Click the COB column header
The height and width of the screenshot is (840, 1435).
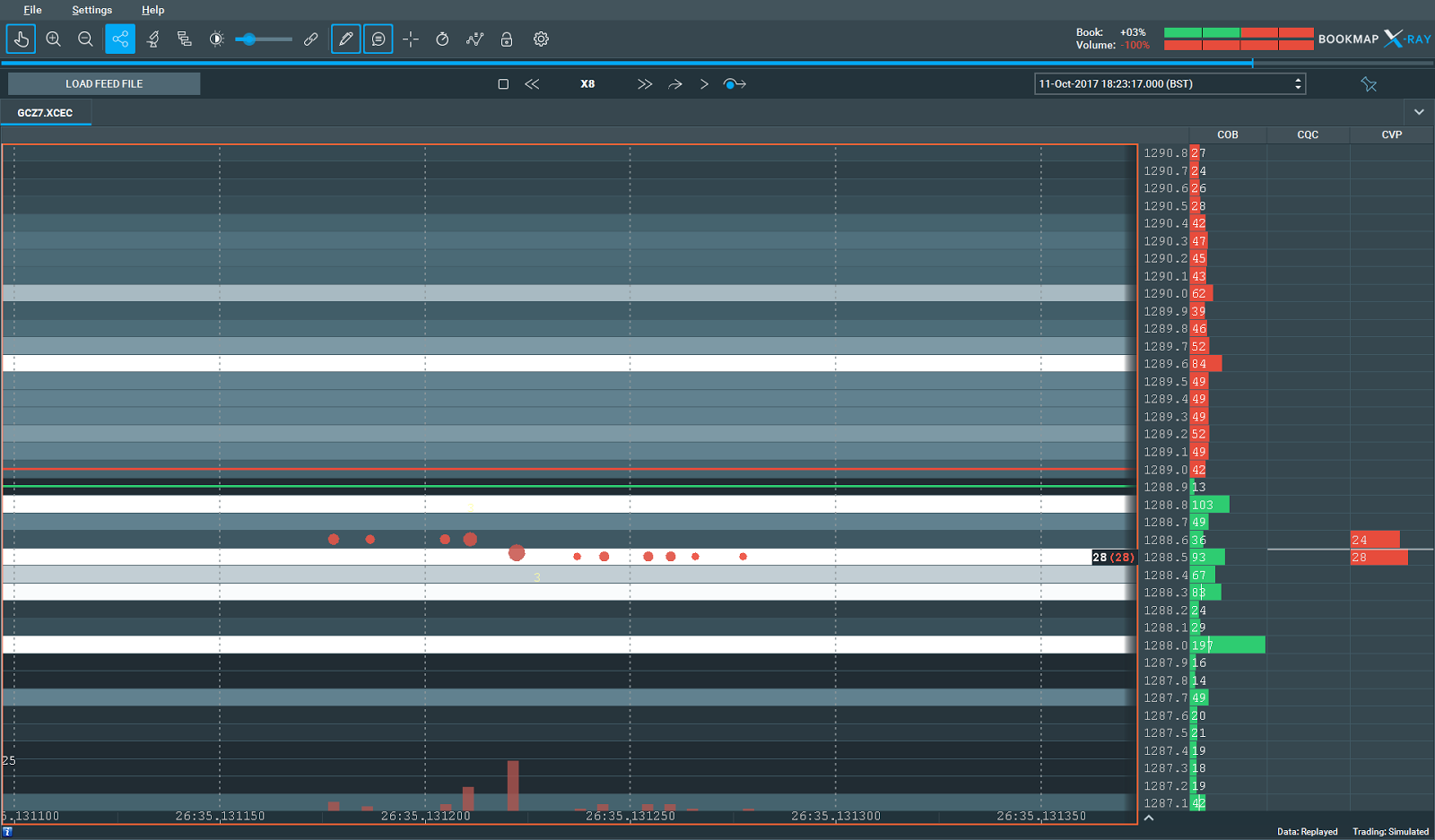1227,134
